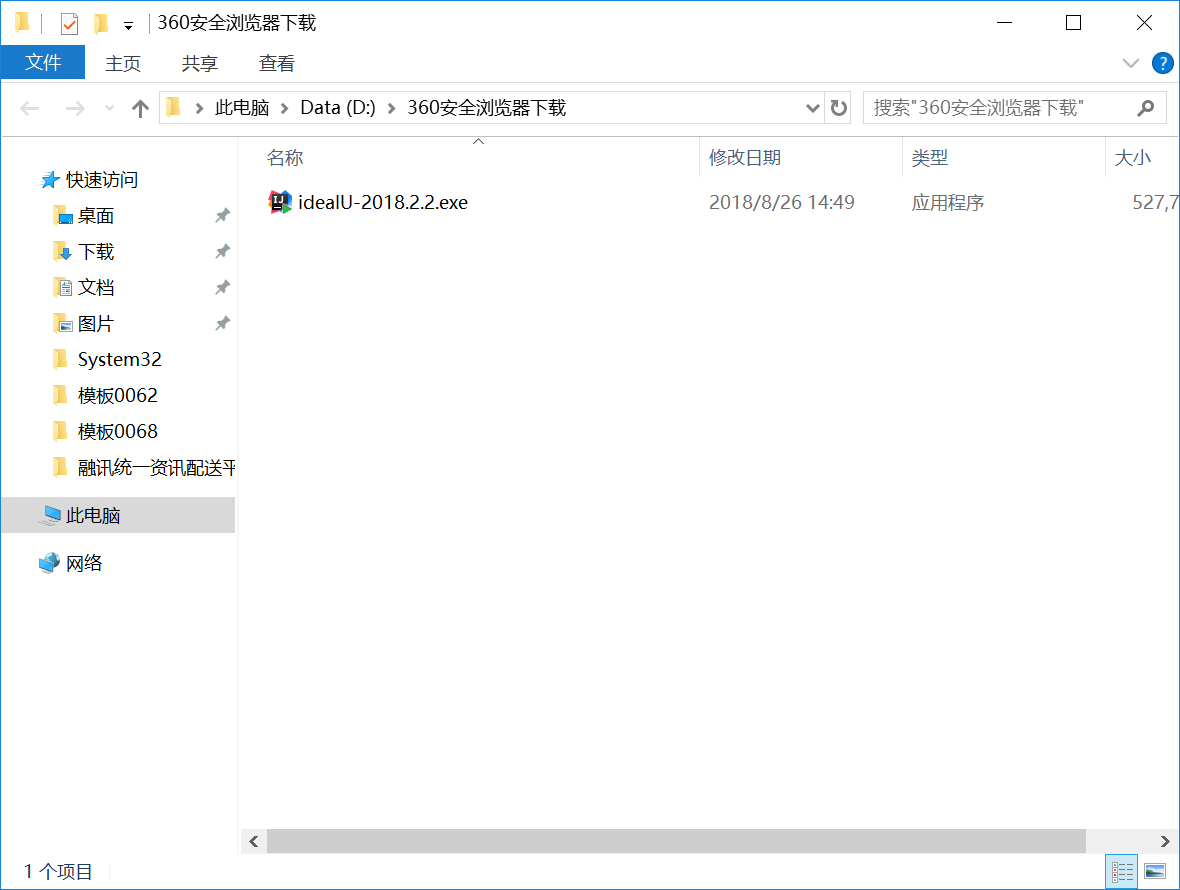
Task: Sort by the 名称 column header
Action: click(284, 158)
